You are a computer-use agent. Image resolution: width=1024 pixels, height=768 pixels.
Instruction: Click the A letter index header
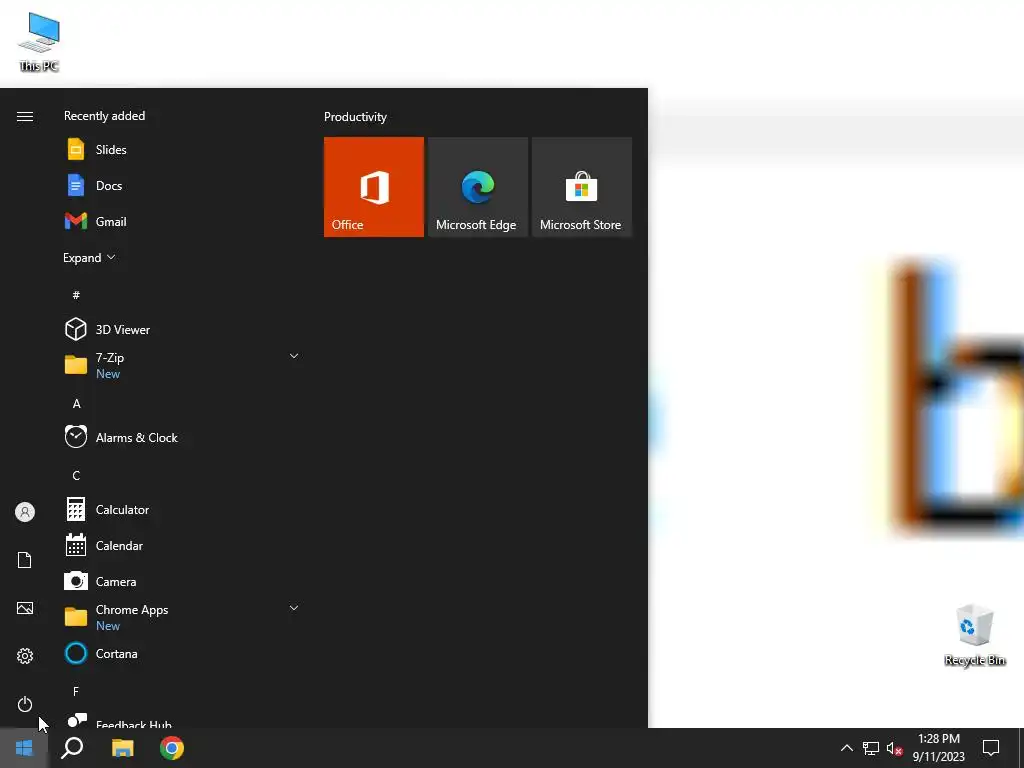pos(76,404)
